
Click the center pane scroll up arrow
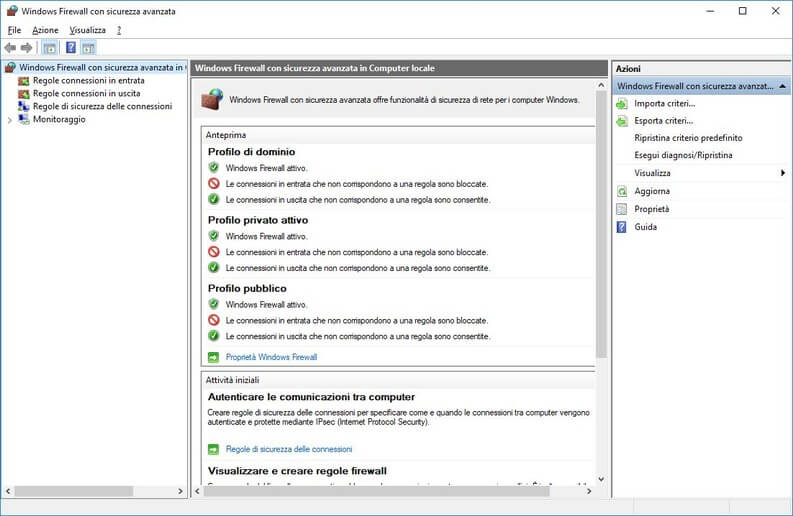(601, 85)
